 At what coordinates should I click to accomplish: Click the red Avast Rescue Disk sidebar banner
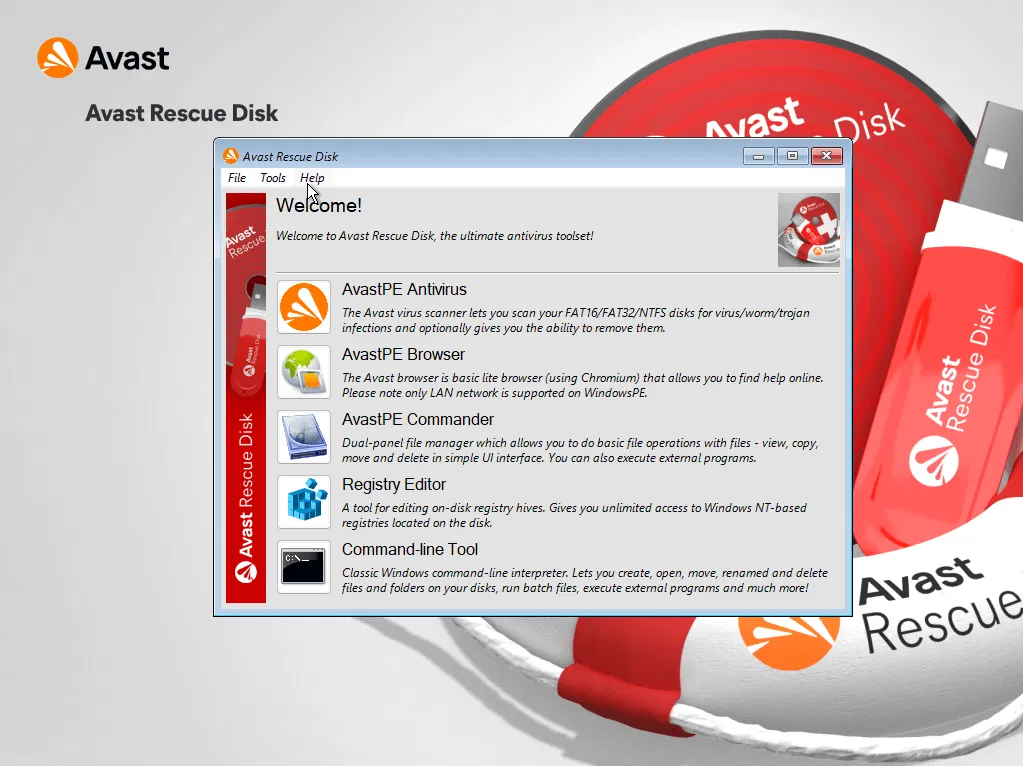click(246, 398)
